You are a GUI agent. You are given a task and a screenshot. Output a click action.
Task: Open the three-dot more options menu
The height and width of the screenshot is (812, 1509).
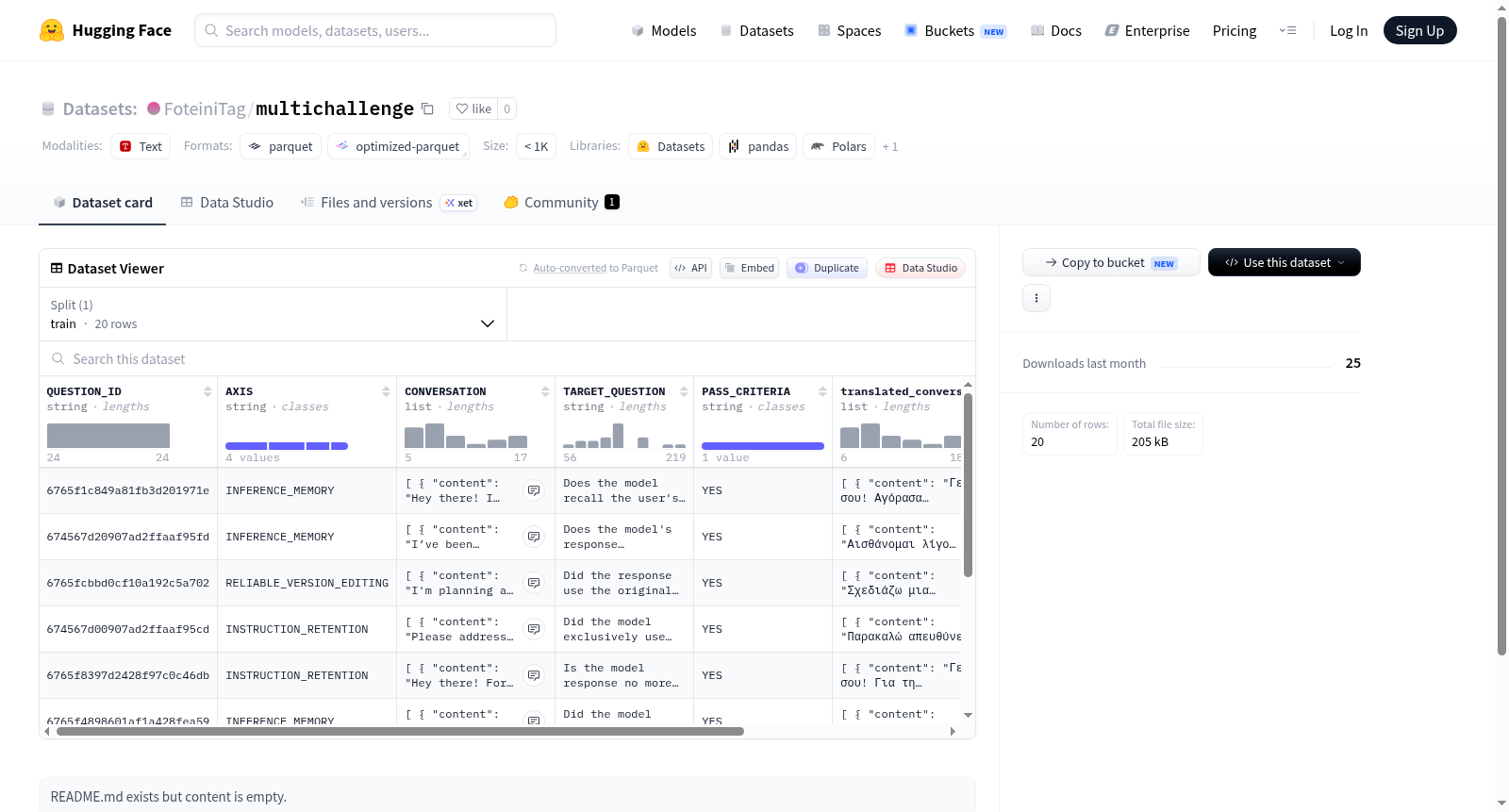point(1036,298)
